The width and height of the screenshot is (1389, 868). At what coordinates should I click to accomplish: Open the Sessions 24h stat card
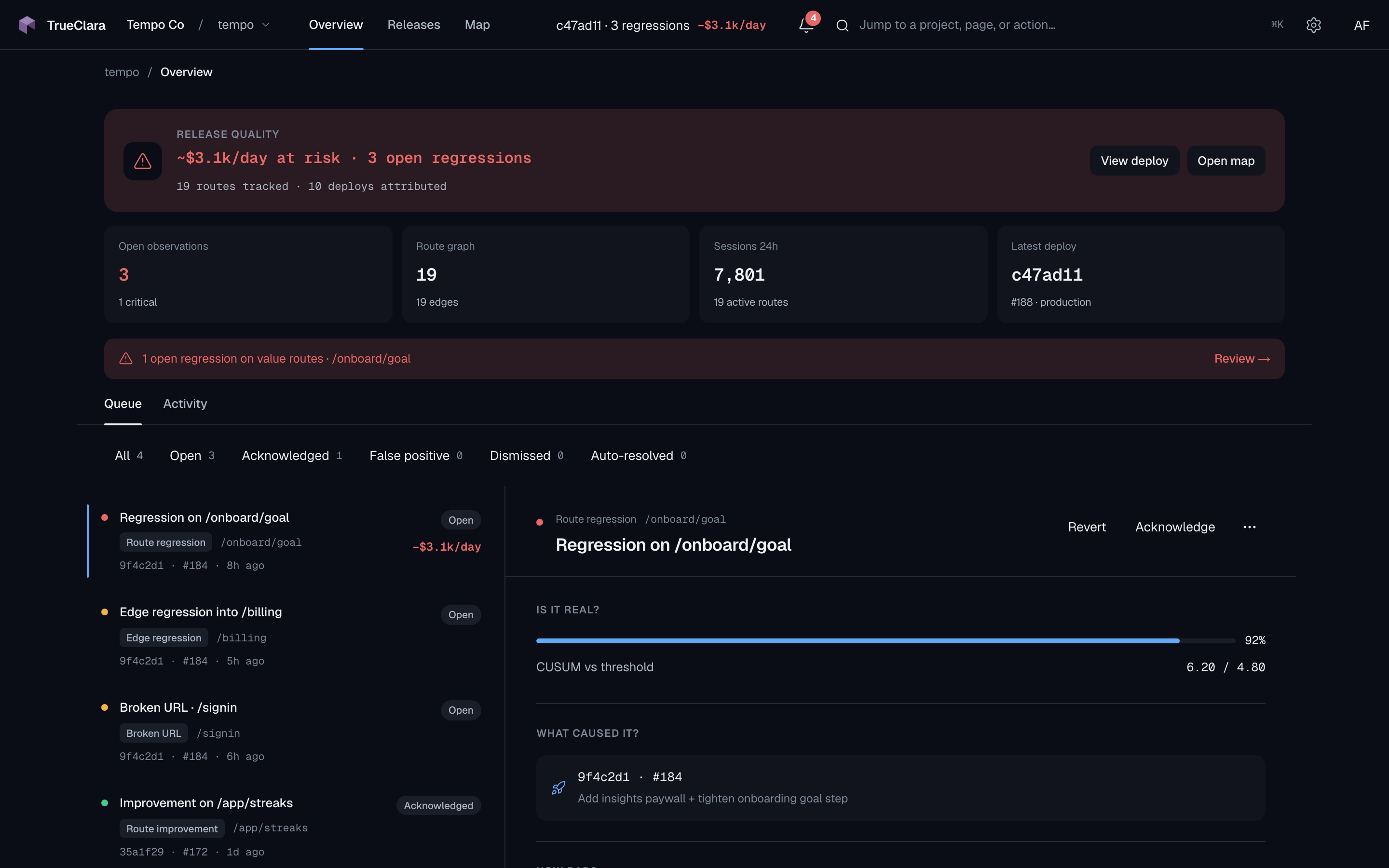click(843, 274)
